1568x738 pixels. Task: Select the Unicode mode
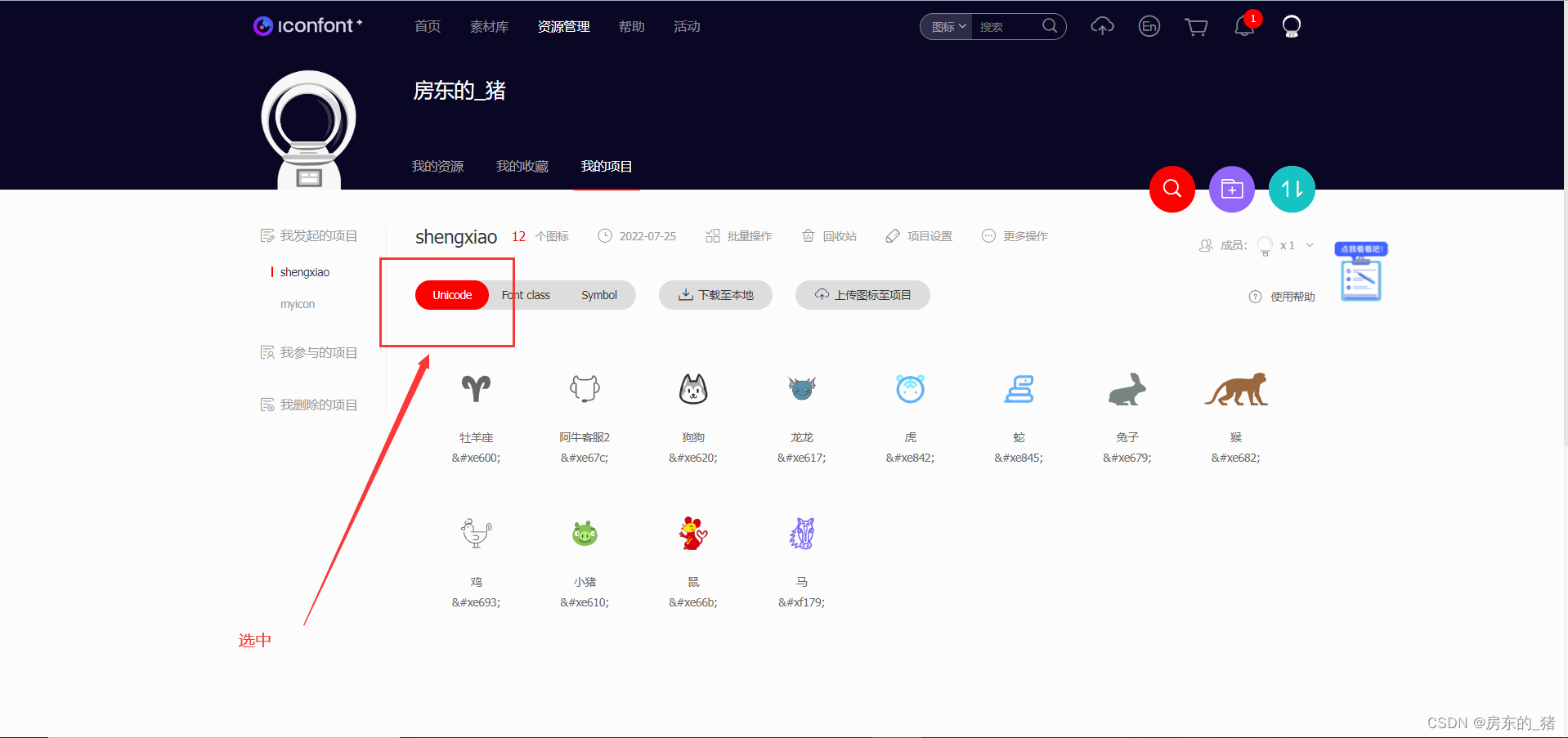[452, 295]
